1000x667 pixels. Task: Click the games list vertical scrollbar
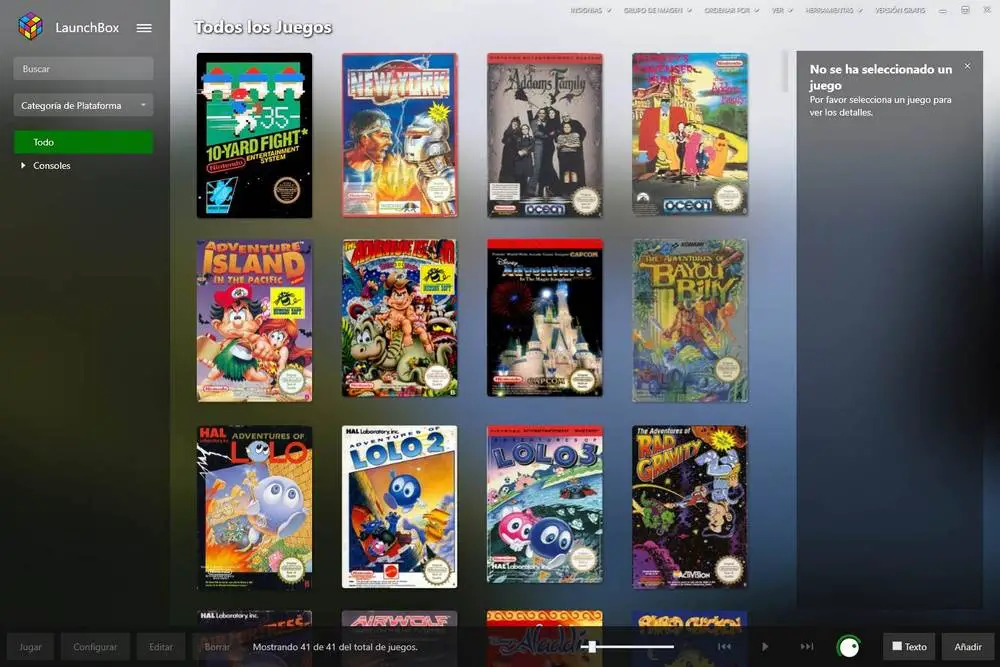coord(785,72)
